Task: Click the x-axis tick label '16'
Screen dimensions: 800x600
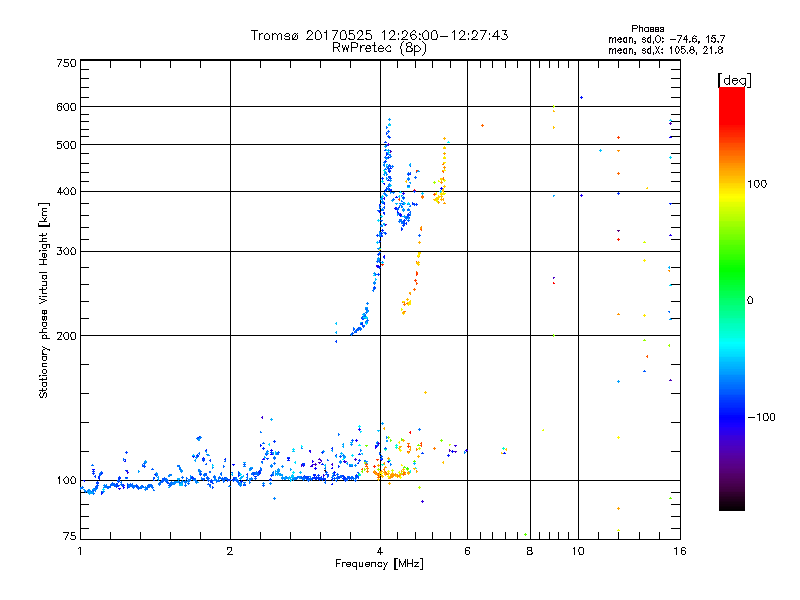Action: point(680,551)
